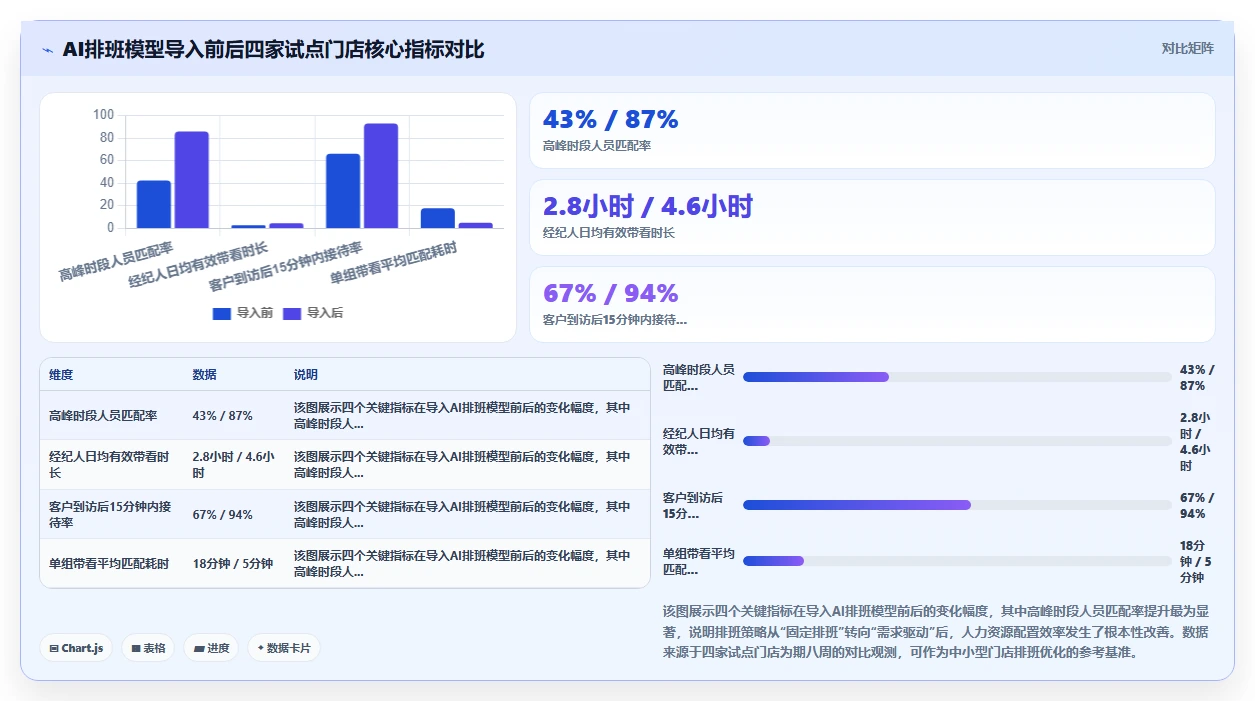1255x701 pixels.
Task: Open the 43% / 87% stat card
Action: (872, 131)
